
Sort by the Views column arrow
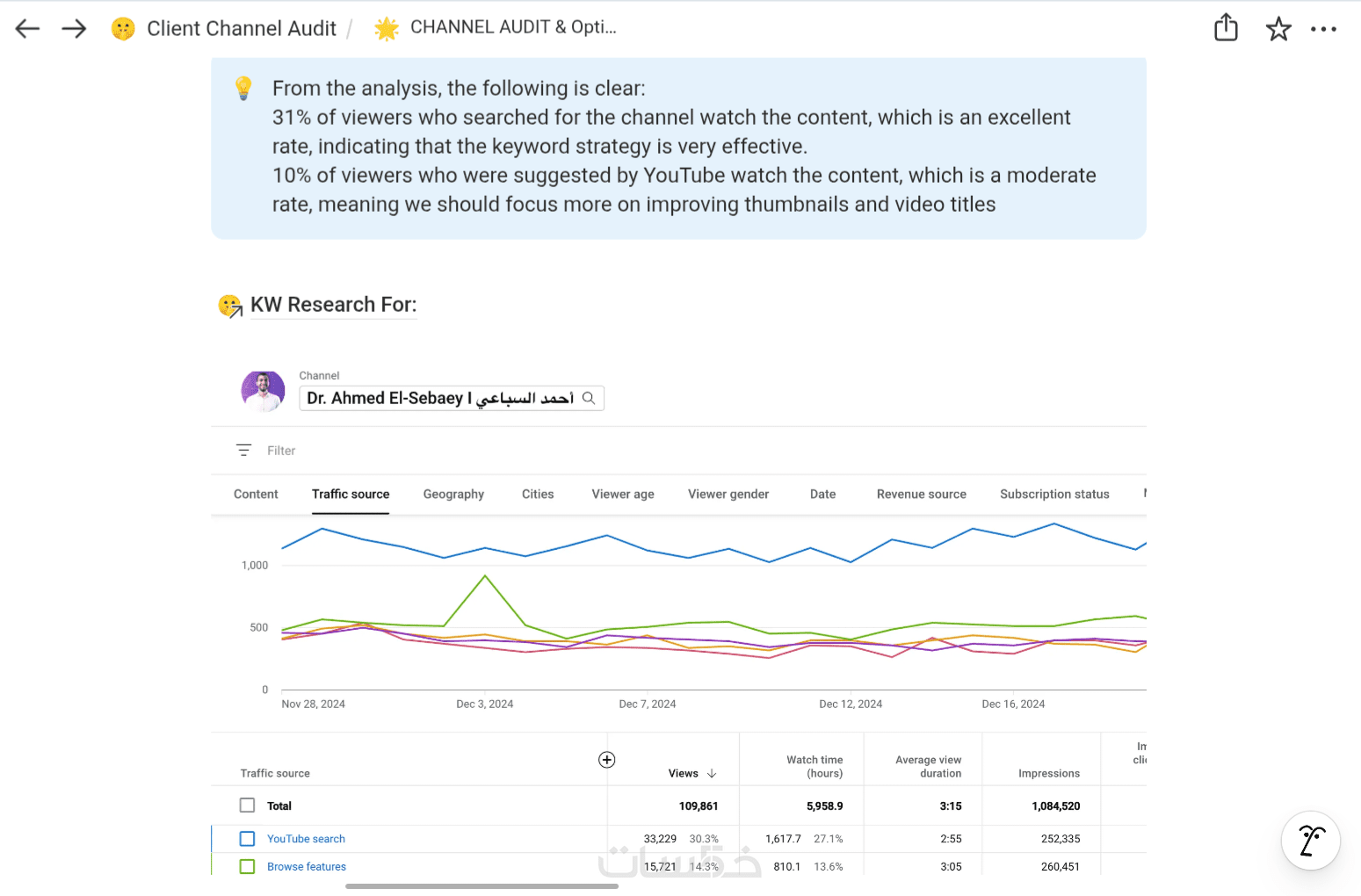(x=712, y=773)
